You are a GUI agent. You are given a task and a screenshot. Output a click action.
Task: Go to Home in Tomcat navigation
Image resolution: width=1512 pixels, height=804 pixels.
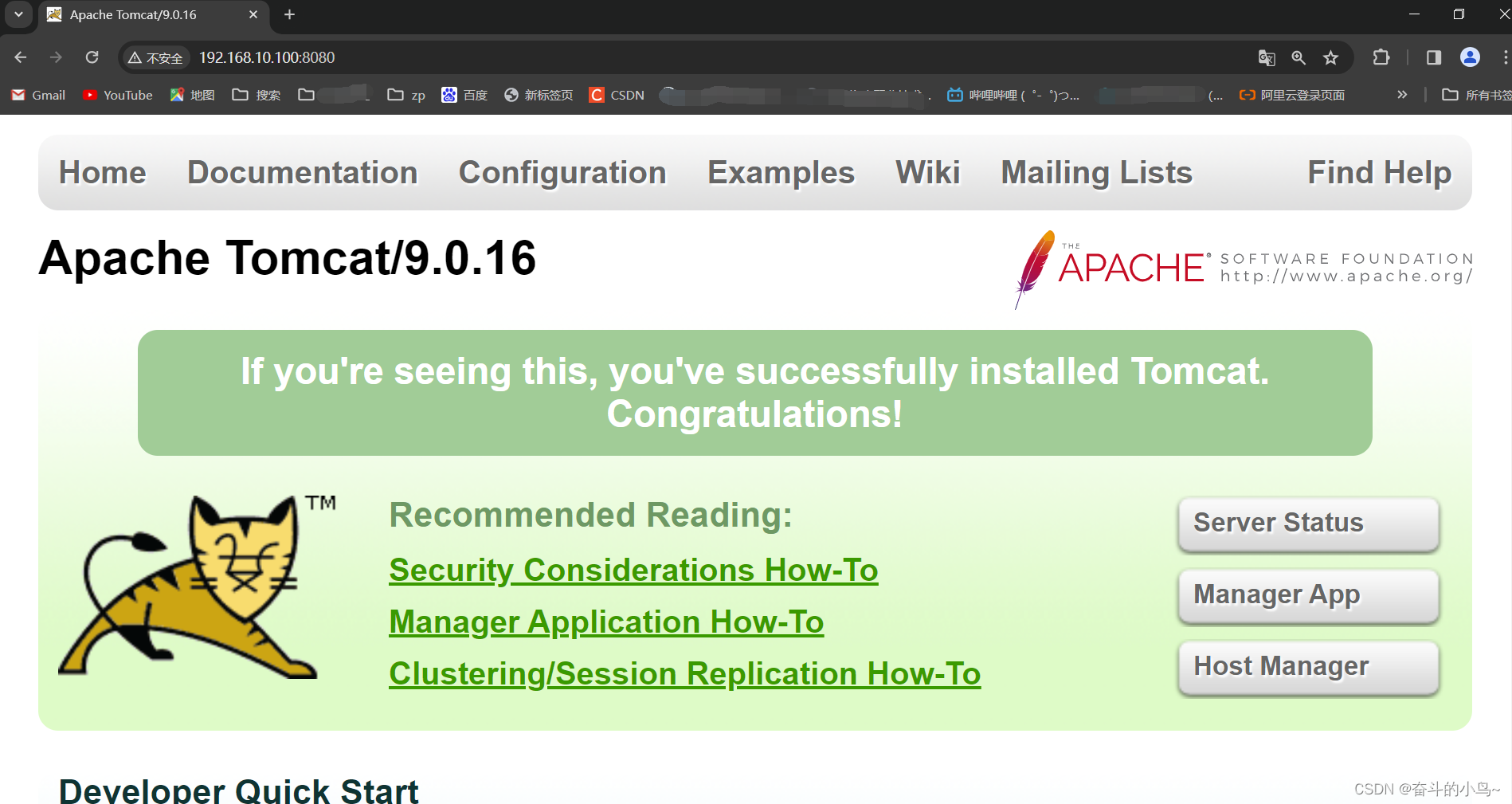coord(103,172)
